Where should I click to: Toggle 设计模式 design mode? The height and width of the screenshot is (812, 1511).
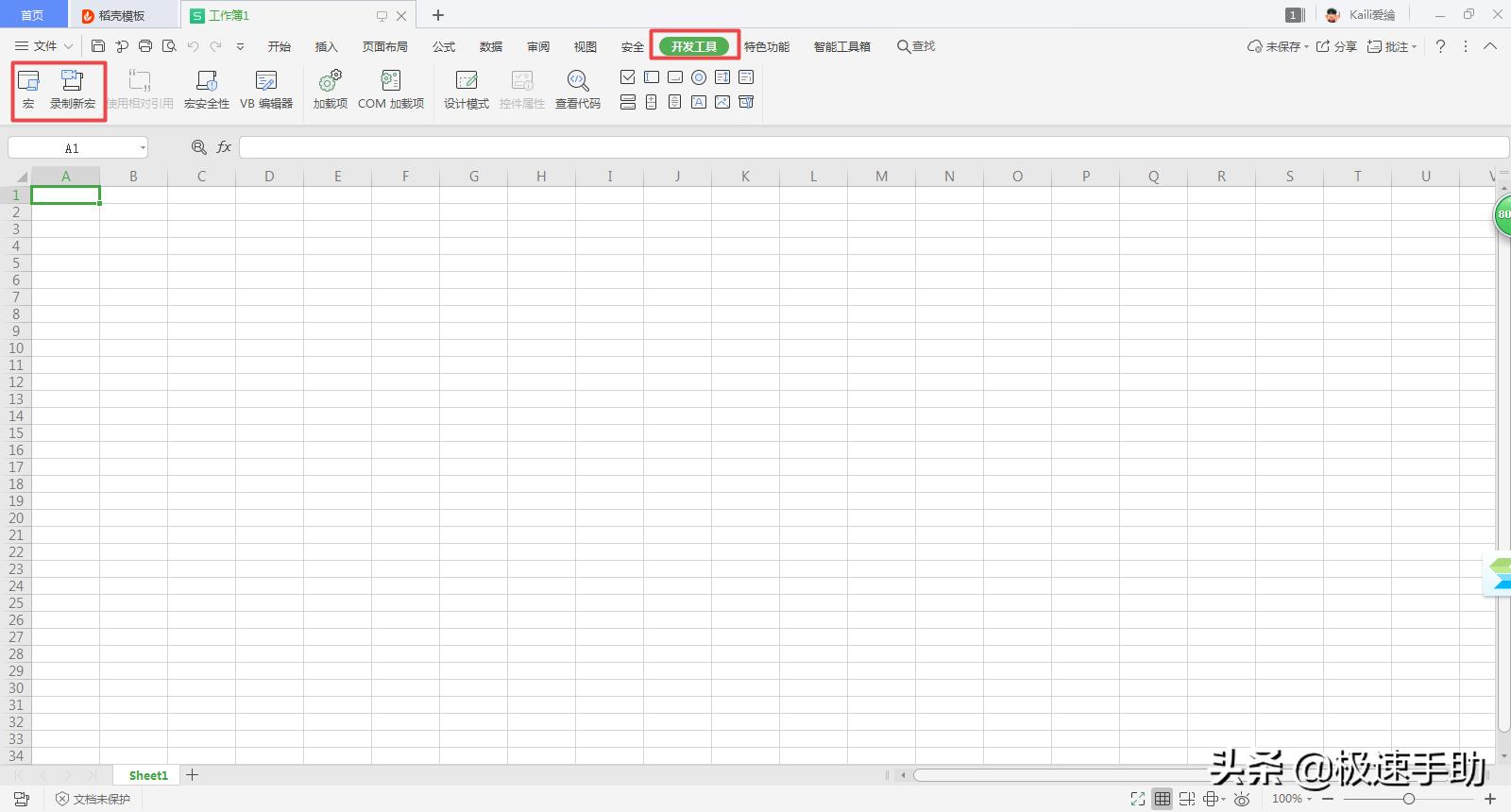(467, 90)
